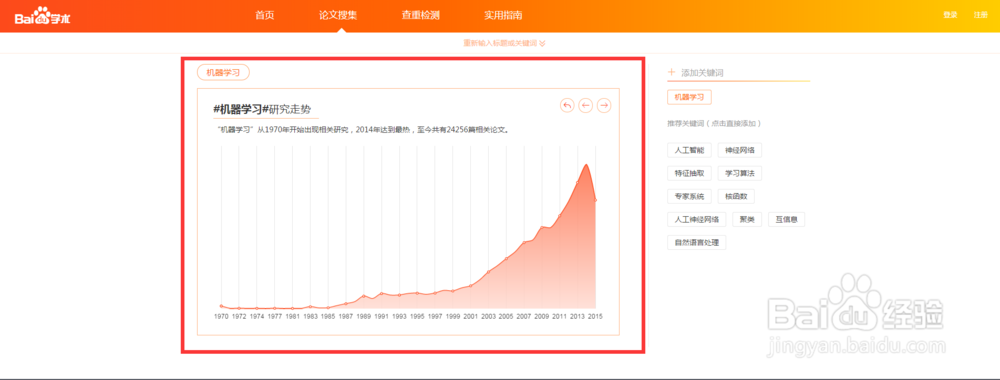
Task: Switch to the 论文搜集 tab
Action: 337,15
